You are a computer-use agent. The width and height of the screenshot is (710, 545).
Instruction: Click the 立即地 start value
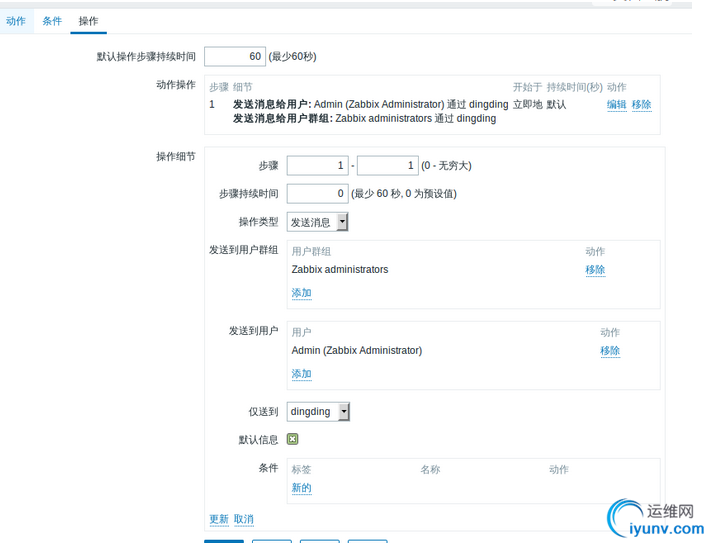[x=528, y=105]
